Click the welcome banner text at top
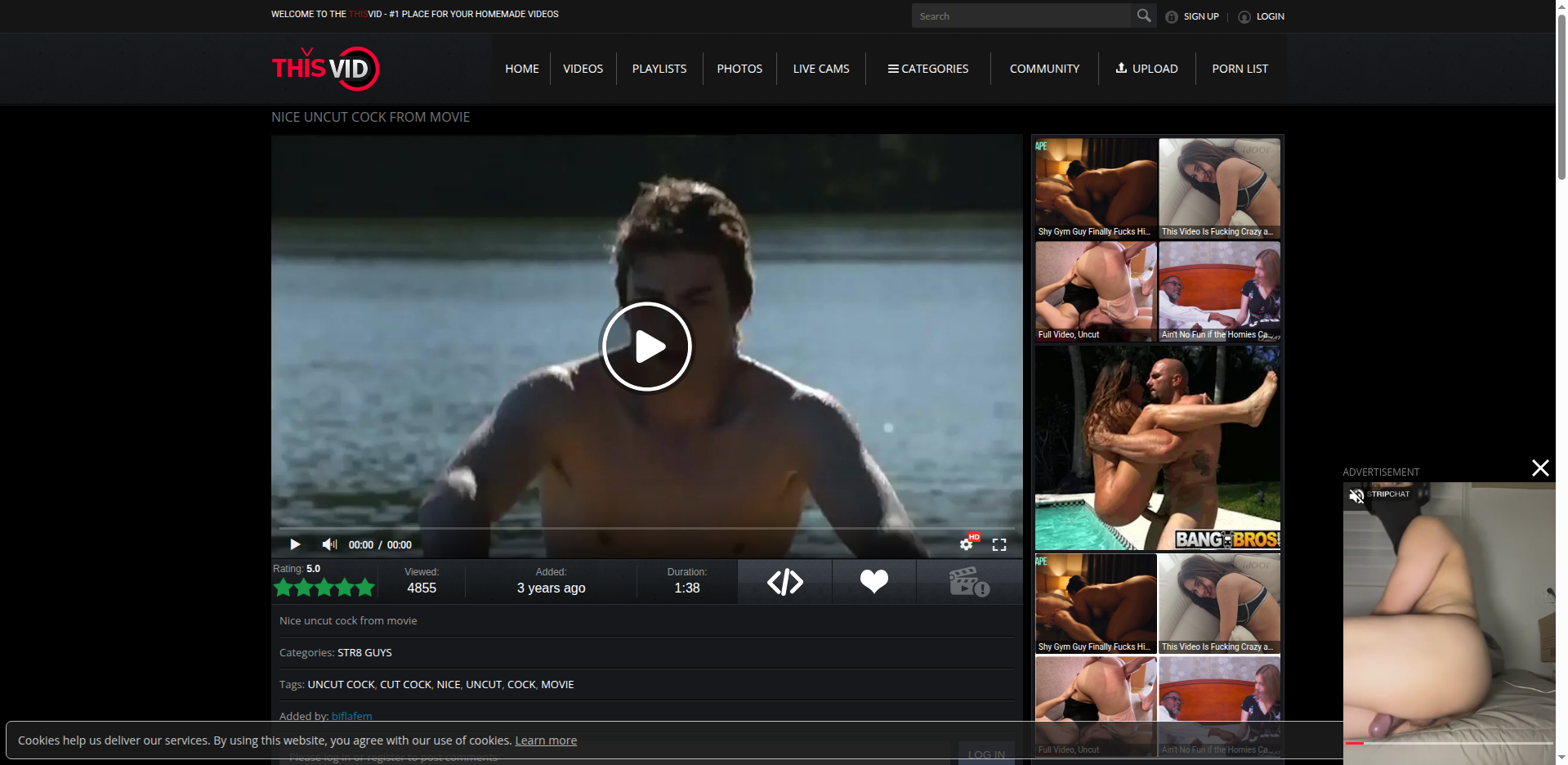The height and width of the screenshot is (765, 1568). click(415, 14)
